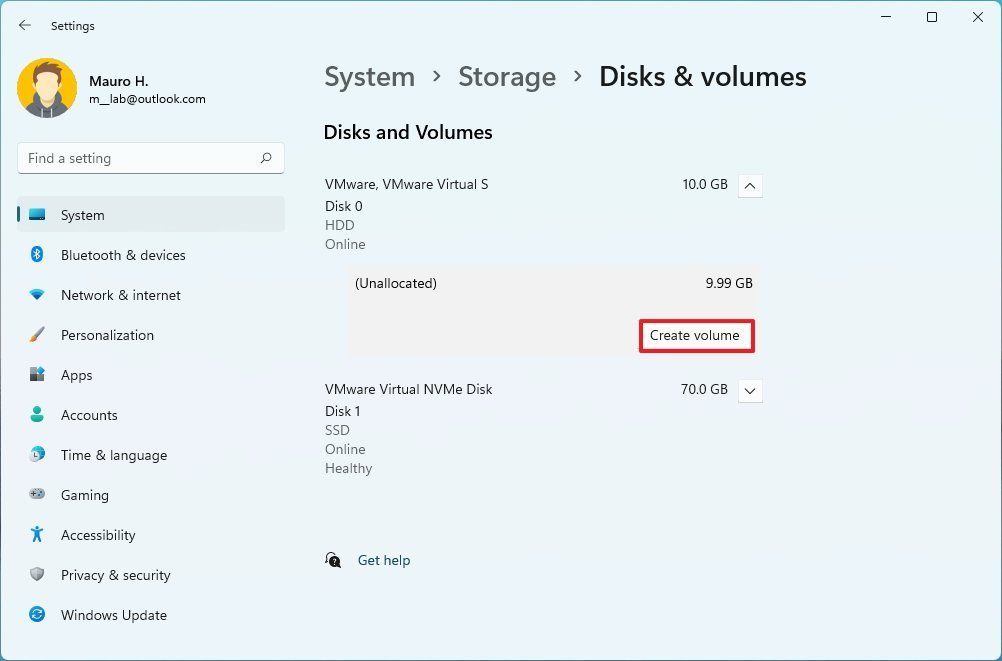Screen dimensions: 1002x661
Task: Expand the VMware Virtual NVMe Disk details
Action: click(x=750, y=390)
